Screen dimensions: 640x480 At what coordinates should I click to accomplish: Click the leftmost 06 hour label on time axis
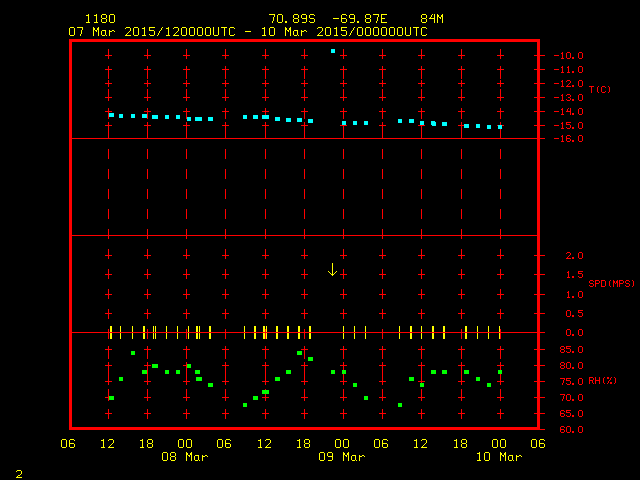[x=68, y=443]
